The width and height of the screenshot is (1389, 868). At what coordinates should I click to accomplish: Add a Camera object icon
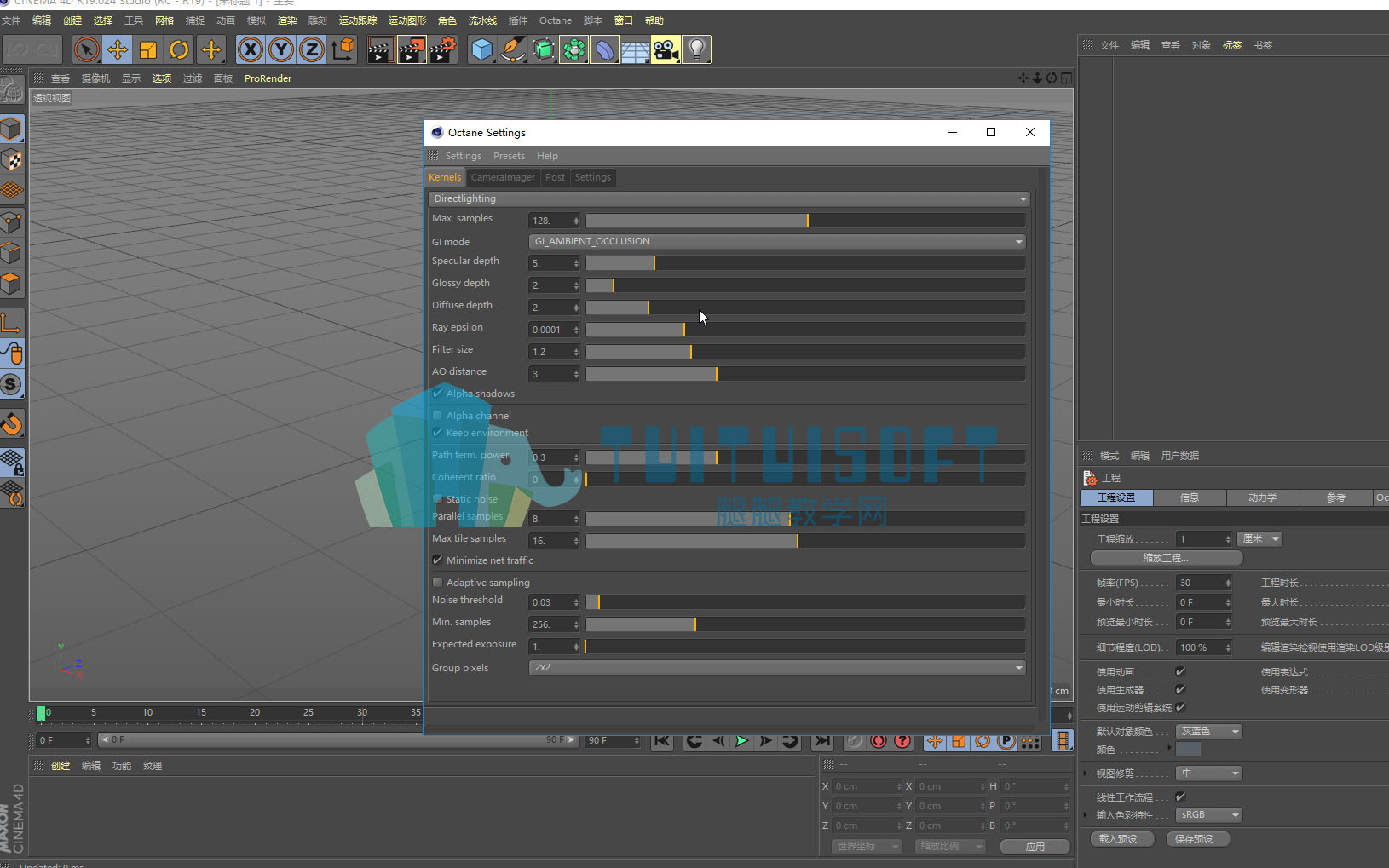666,50
